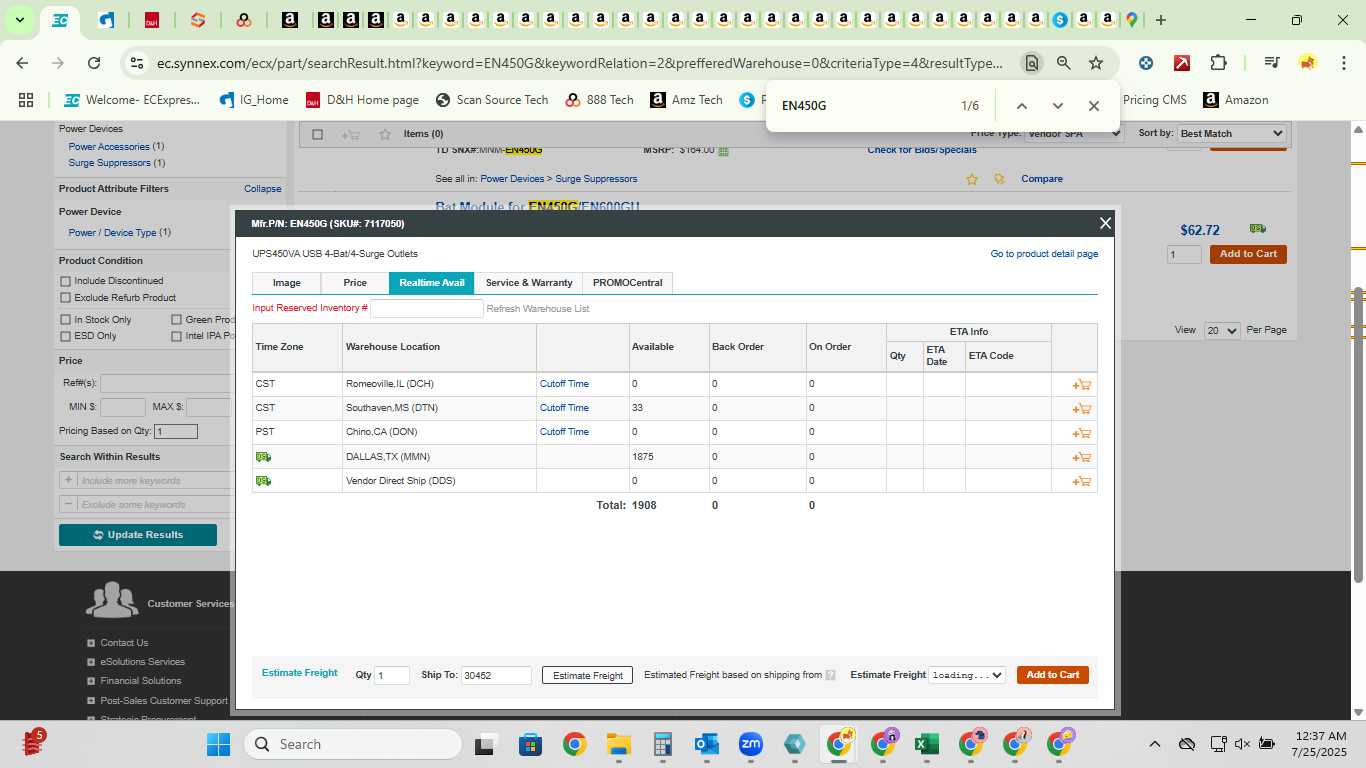This screenshot has height=768, width=1366.
Task: Open a new browser tab
Action: pyautogui.click(x=1160, y=20)
